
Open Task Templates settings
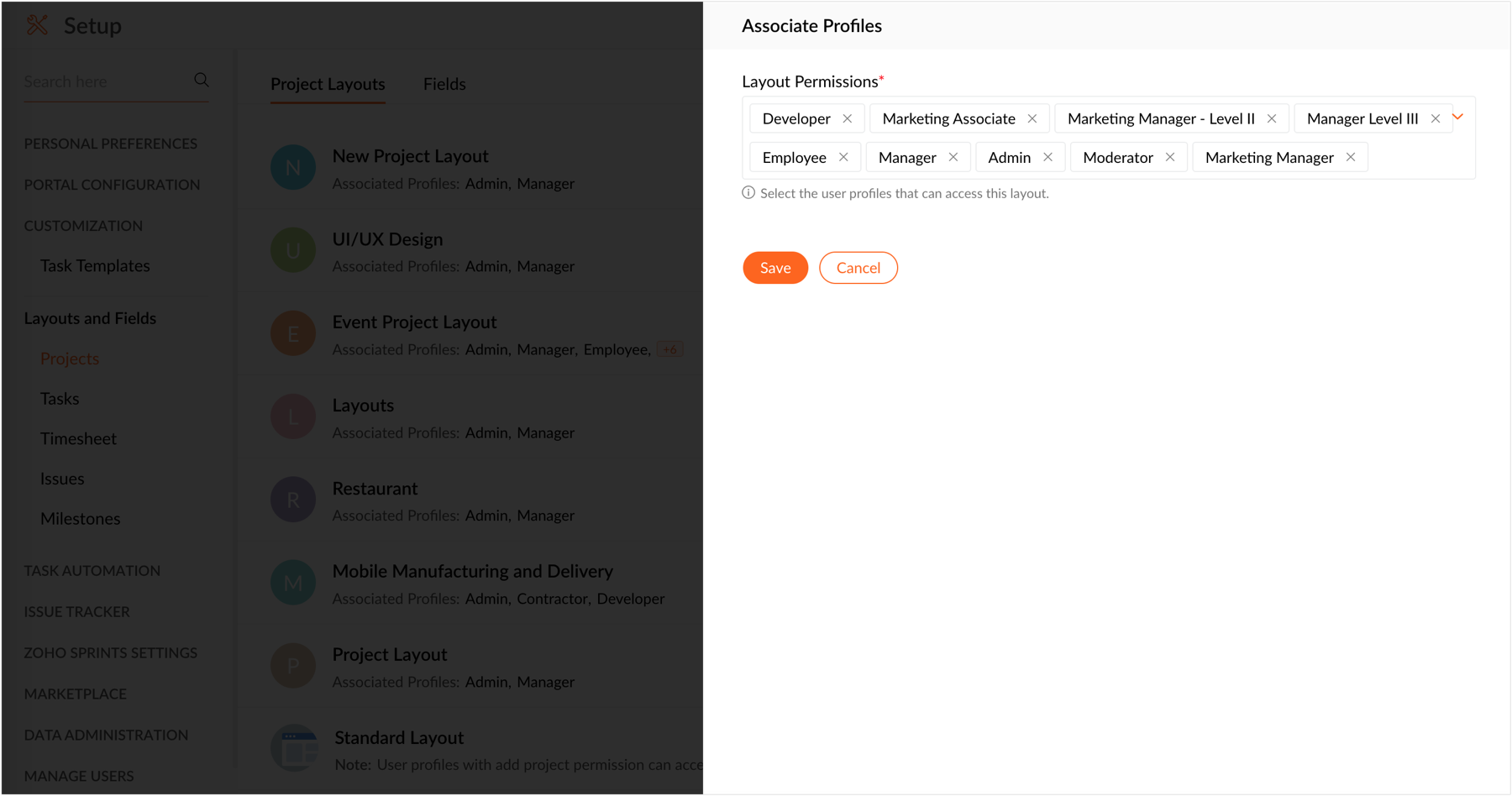pyautogui.click(x=95, y=265)
